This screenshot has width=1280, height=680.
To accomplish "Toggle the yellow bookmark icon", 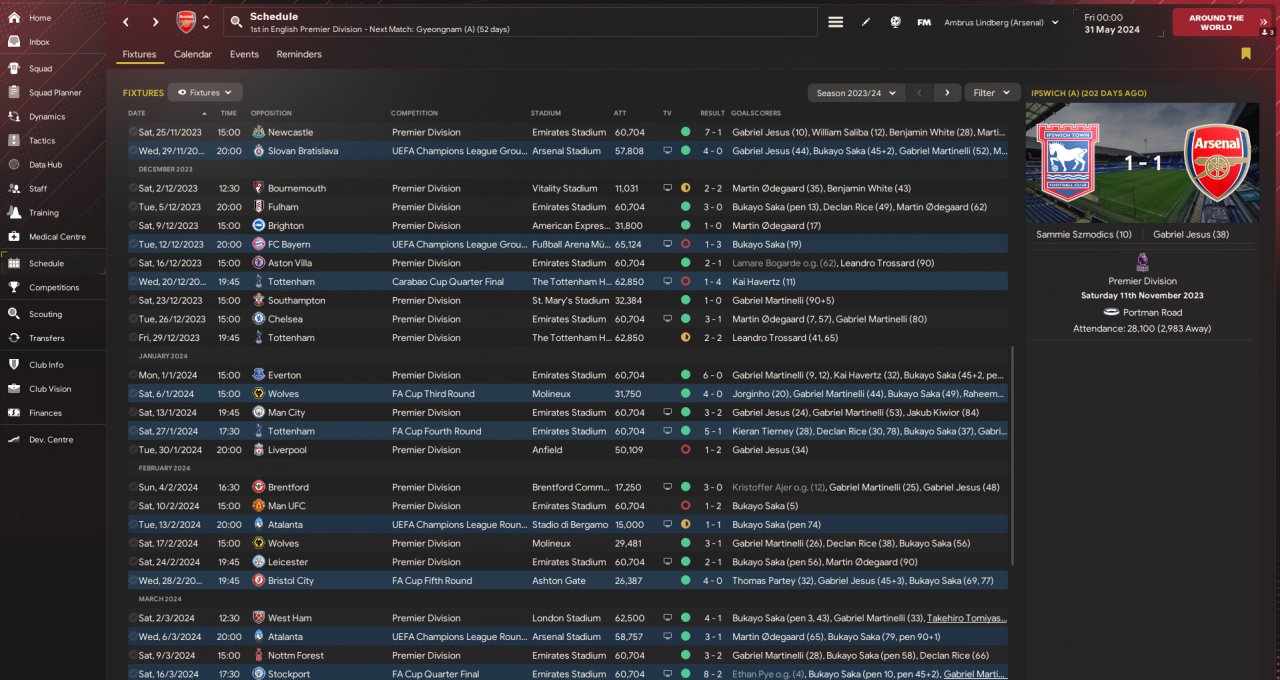I will coord(1246,54).
